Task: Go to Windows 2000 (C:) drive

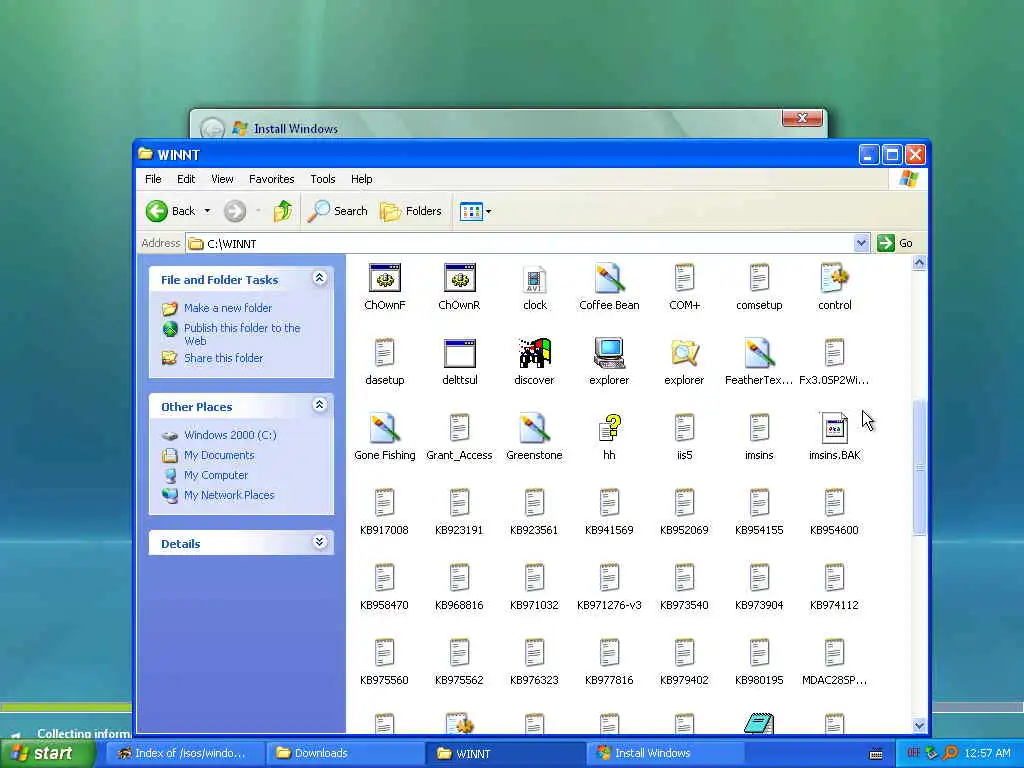Action: (x=230, y=435)
